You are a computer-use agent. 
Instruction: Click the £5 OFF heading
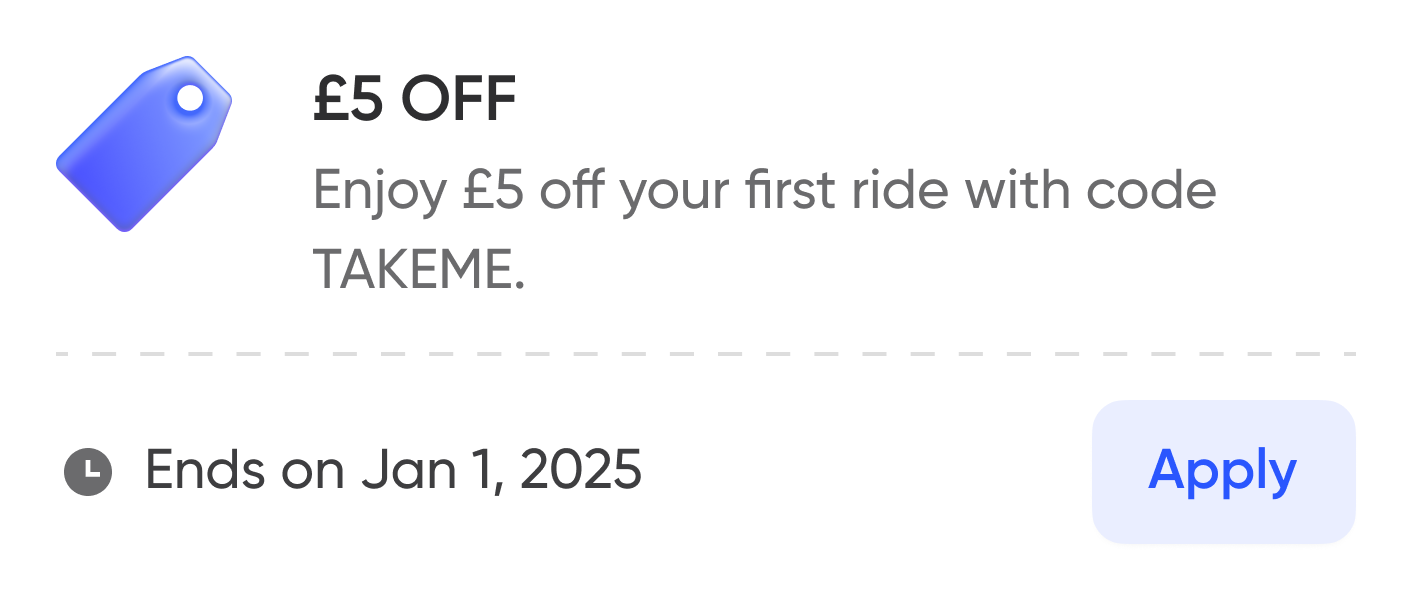coord(414,101)
